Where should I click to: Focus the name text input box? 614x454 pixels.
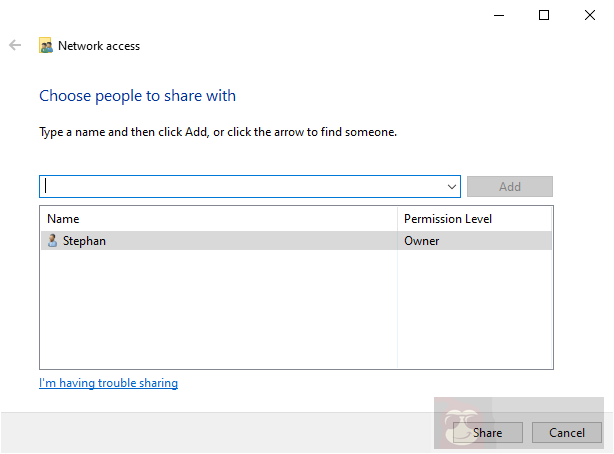pos(240,187)
